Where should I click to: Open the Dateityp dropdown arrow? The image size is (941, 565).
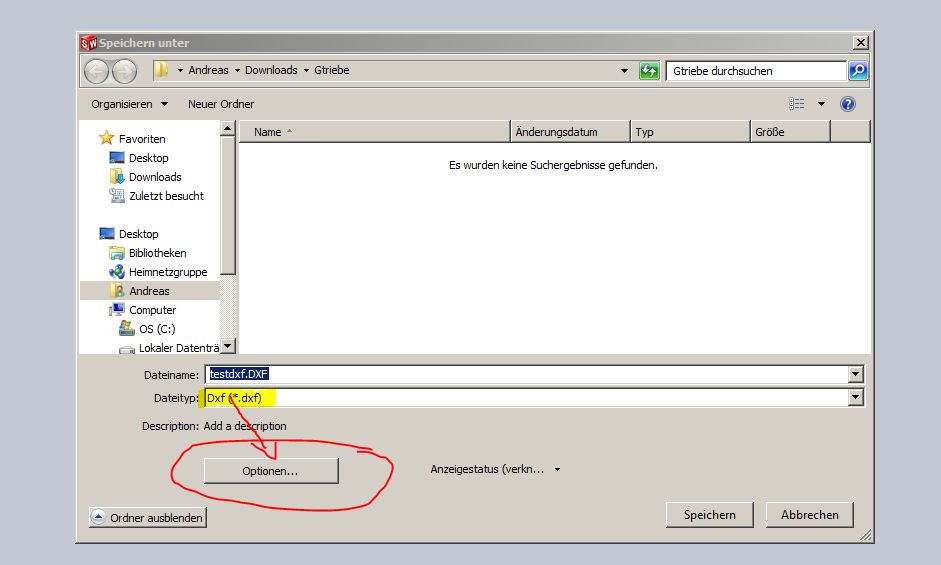pyautogui.click(x=856, y=397)
